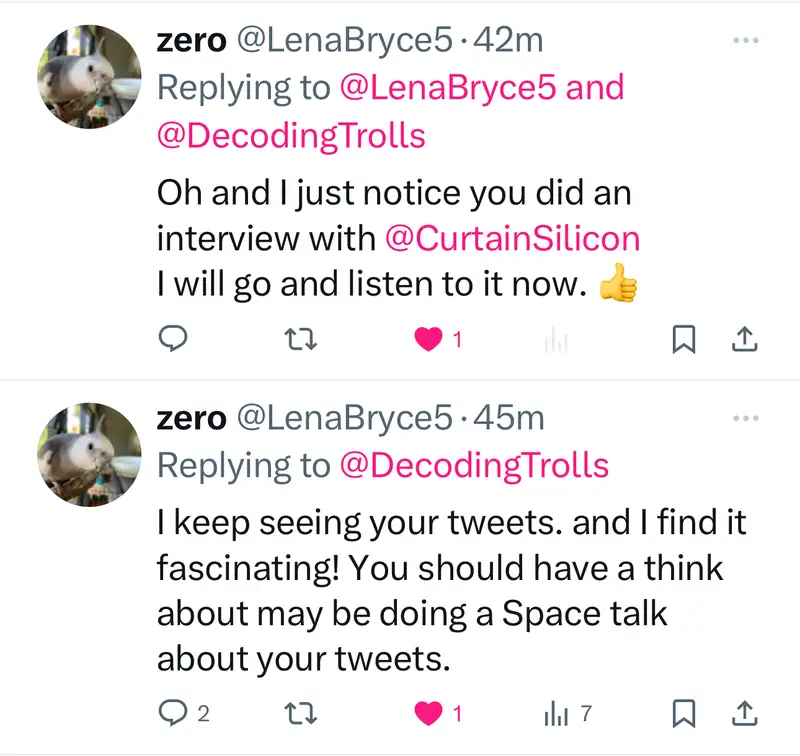Unlike the 42m interview tweet
Screen dimensions: 800x756
(x=429, y=340)
